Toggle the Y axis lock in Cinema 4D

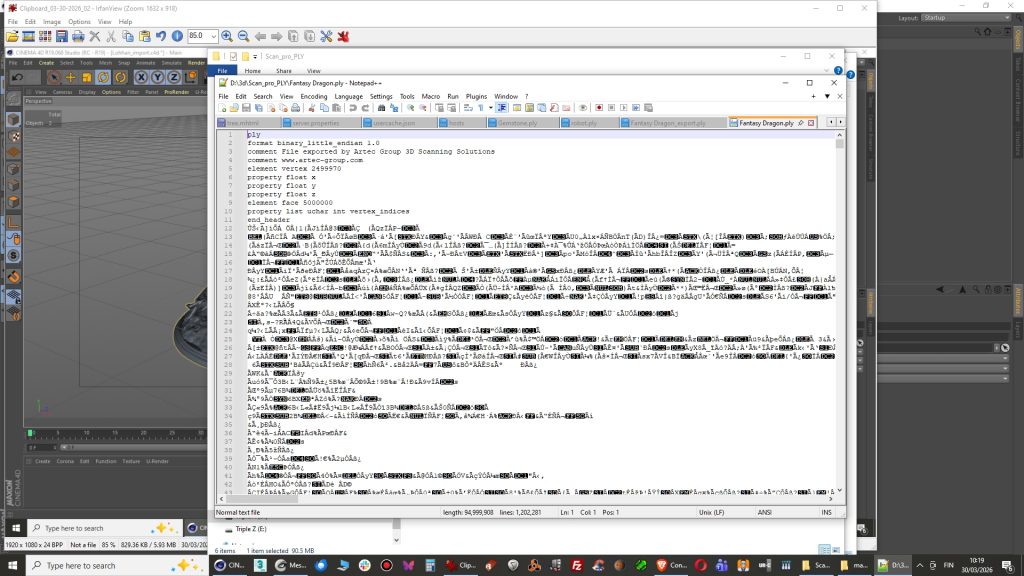pos(158,77)
